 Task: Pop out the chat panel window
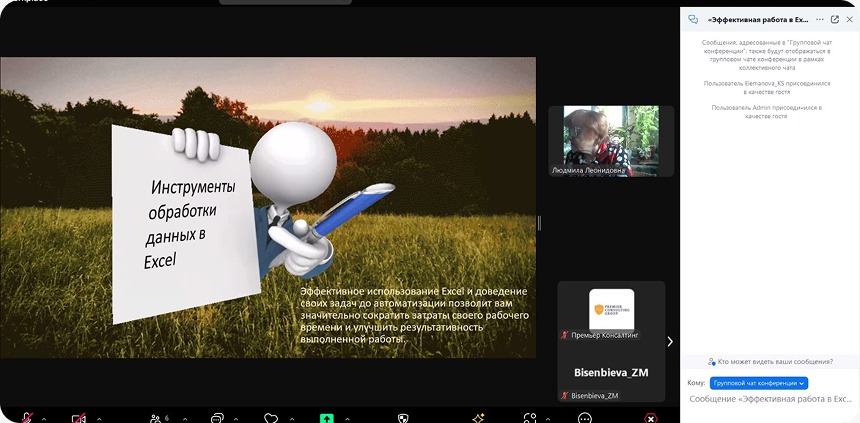coord(835,19)
